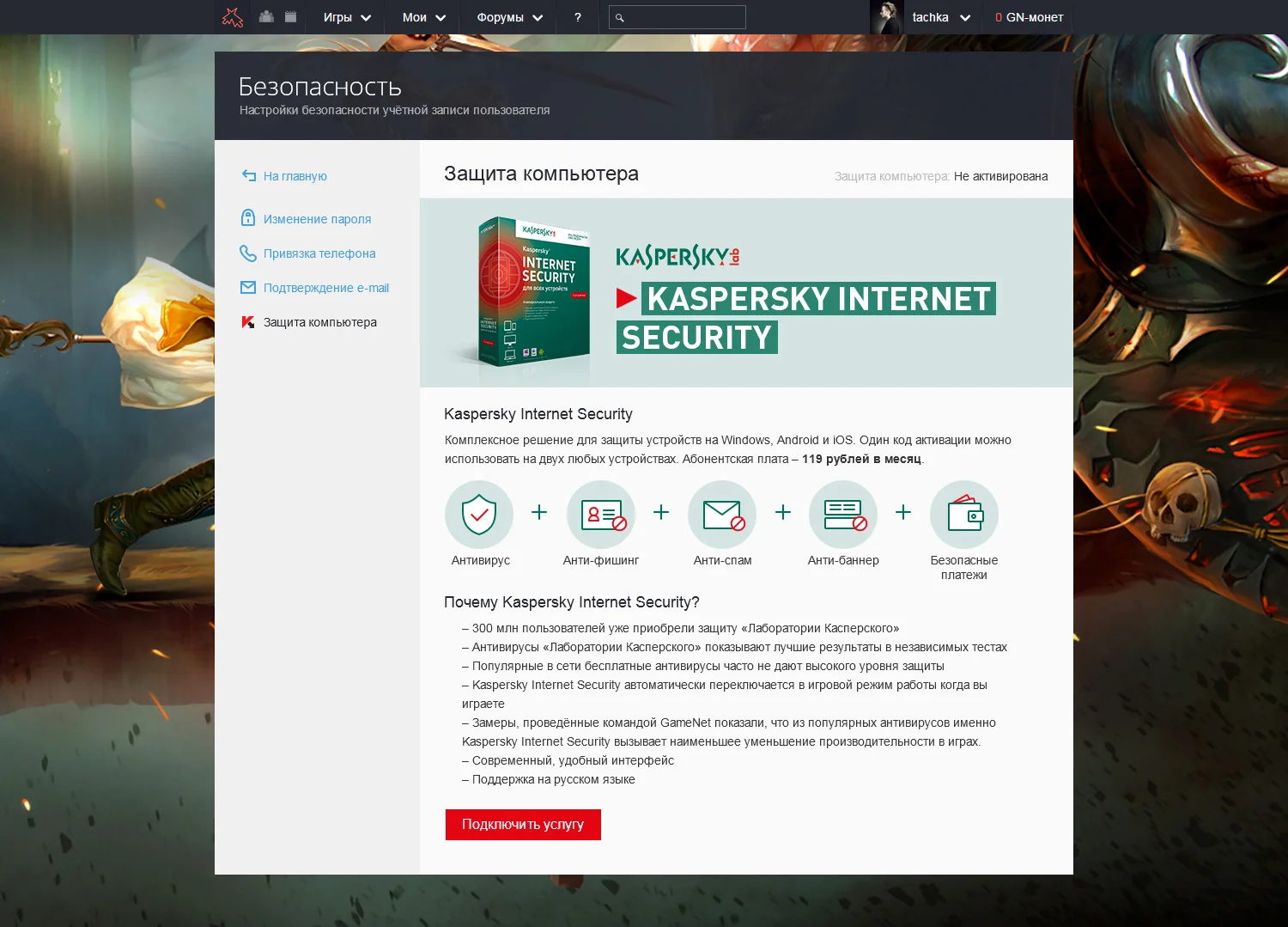Expand the tachka account dropdown
This screenshot has width=1288, height=927.
click(x=941, y=17)
